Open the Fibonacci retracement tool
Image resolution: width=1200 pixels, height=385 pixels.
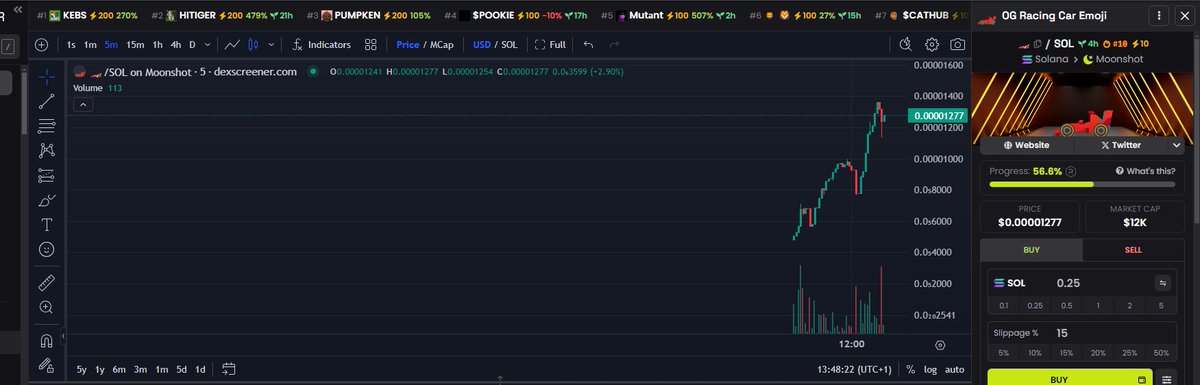46,126
